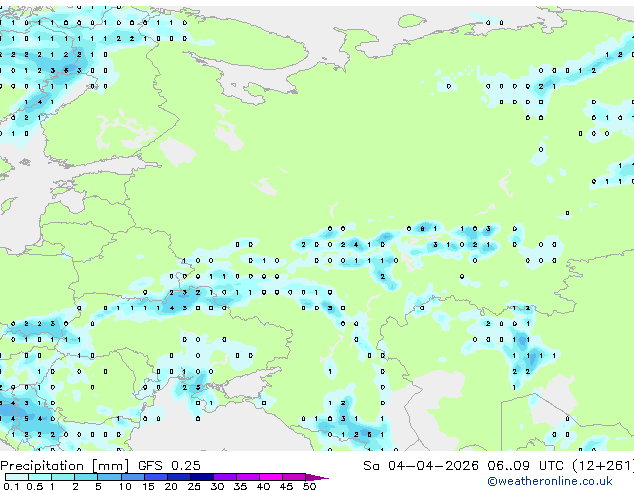Viewport: 634px width, 490px height.
Task: Pick the 10–15 mm legend swatch
Action: (132, 477)
